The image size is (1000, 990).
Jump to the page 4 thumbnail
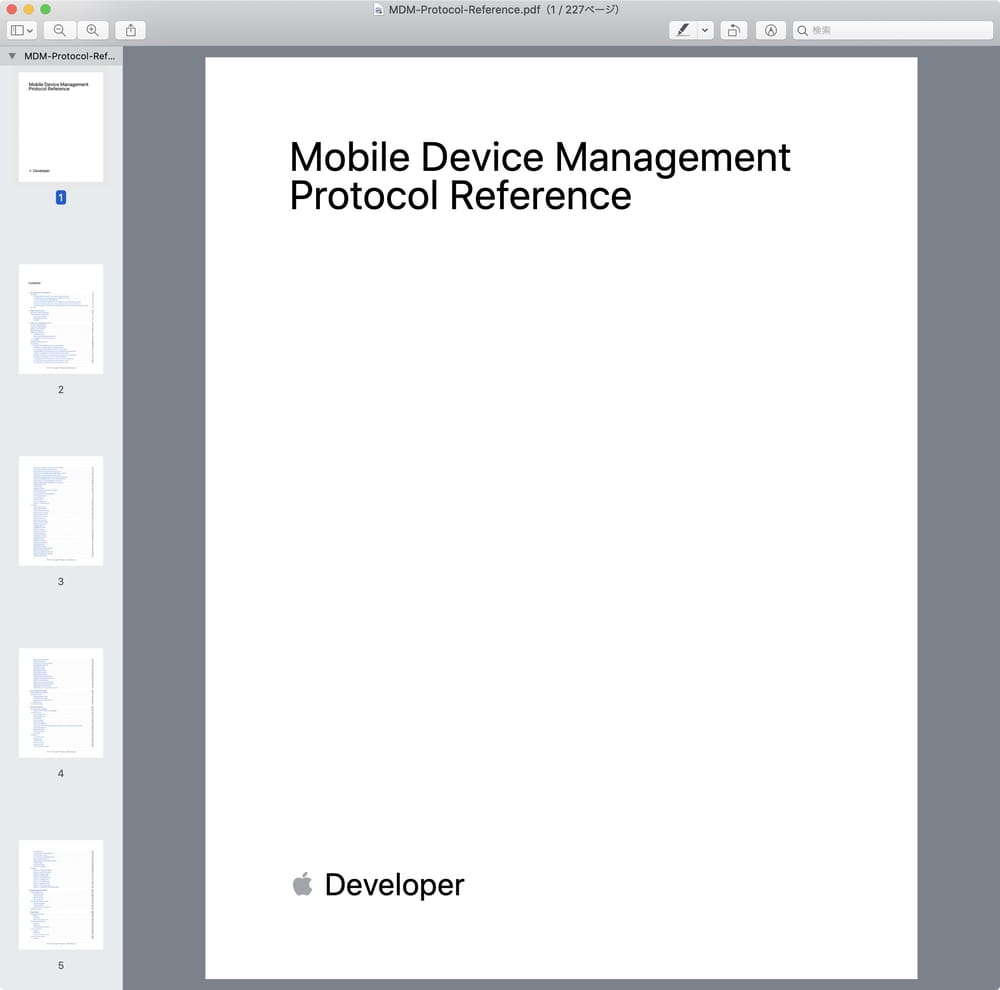61,703
